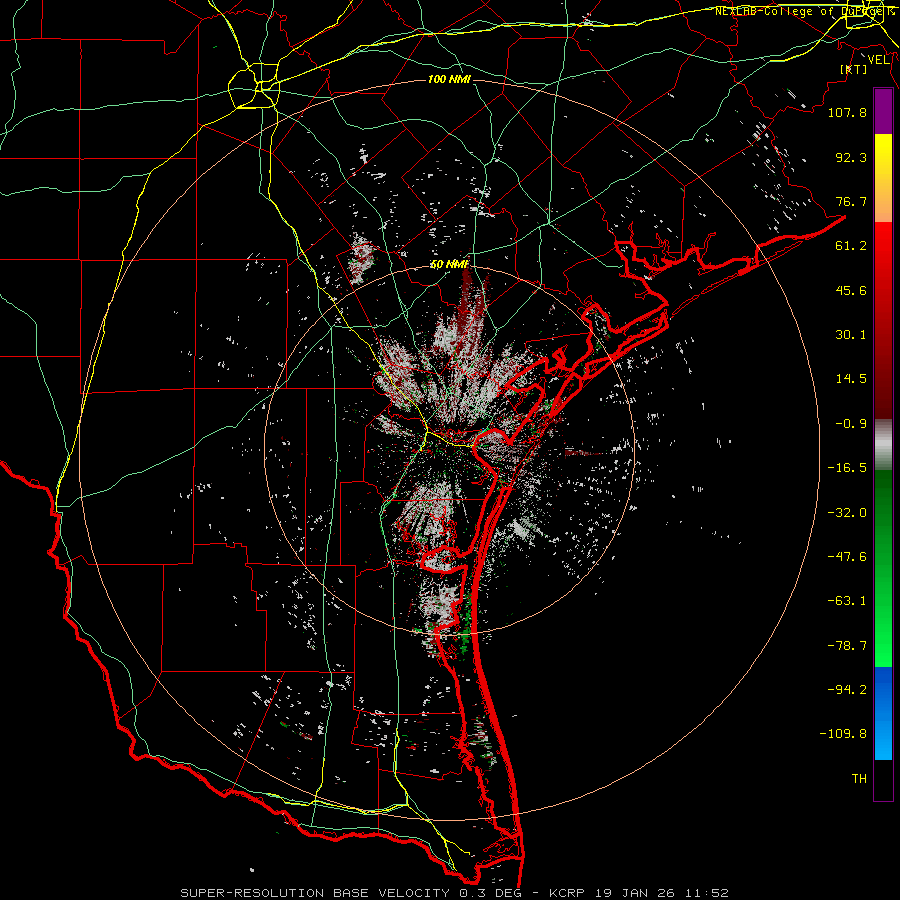Select the 14.5 velocity scale value

tap(851, 379)
